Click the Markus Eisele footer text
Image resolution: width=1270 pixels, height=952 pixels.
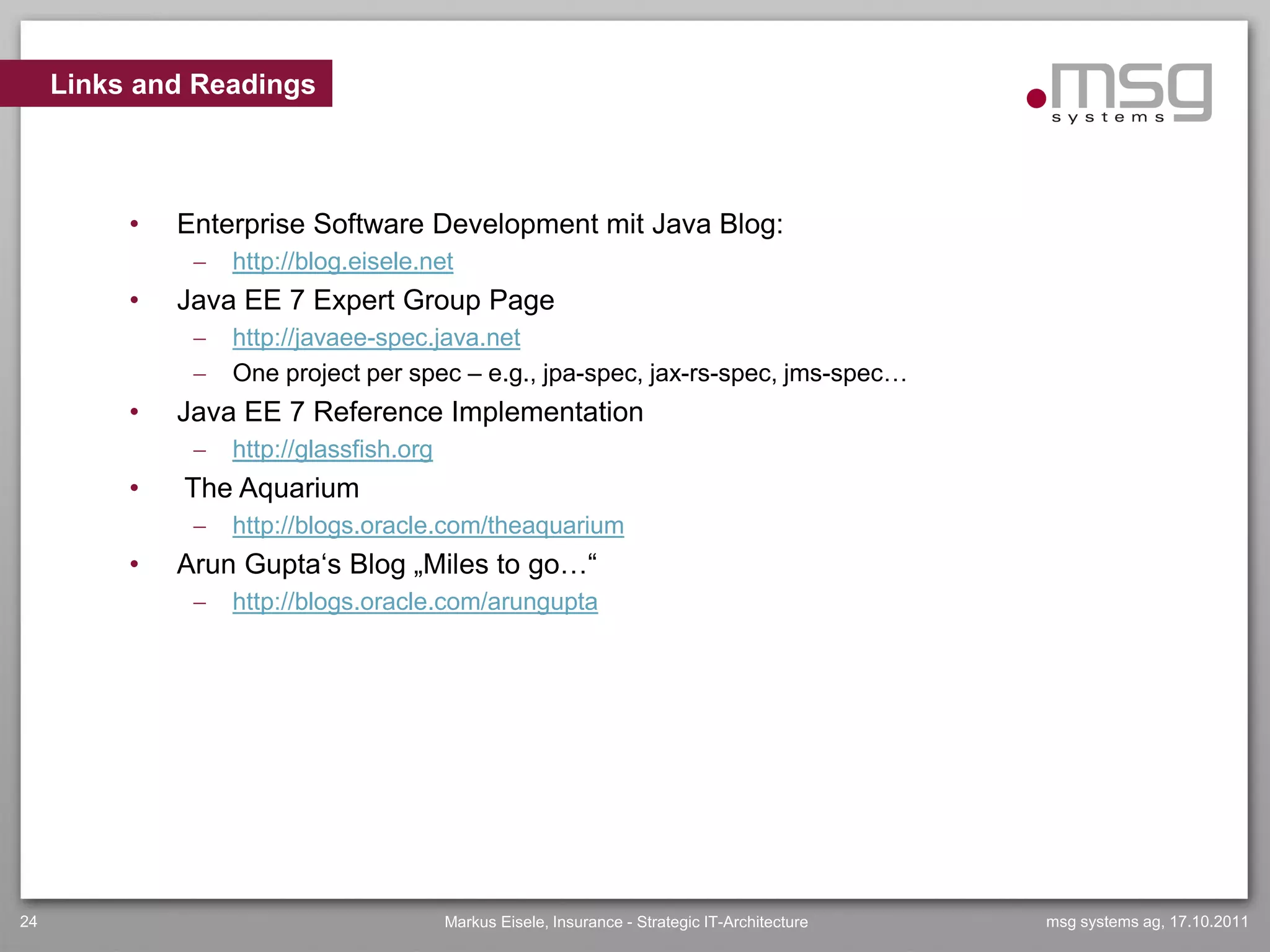coord(626,922)
